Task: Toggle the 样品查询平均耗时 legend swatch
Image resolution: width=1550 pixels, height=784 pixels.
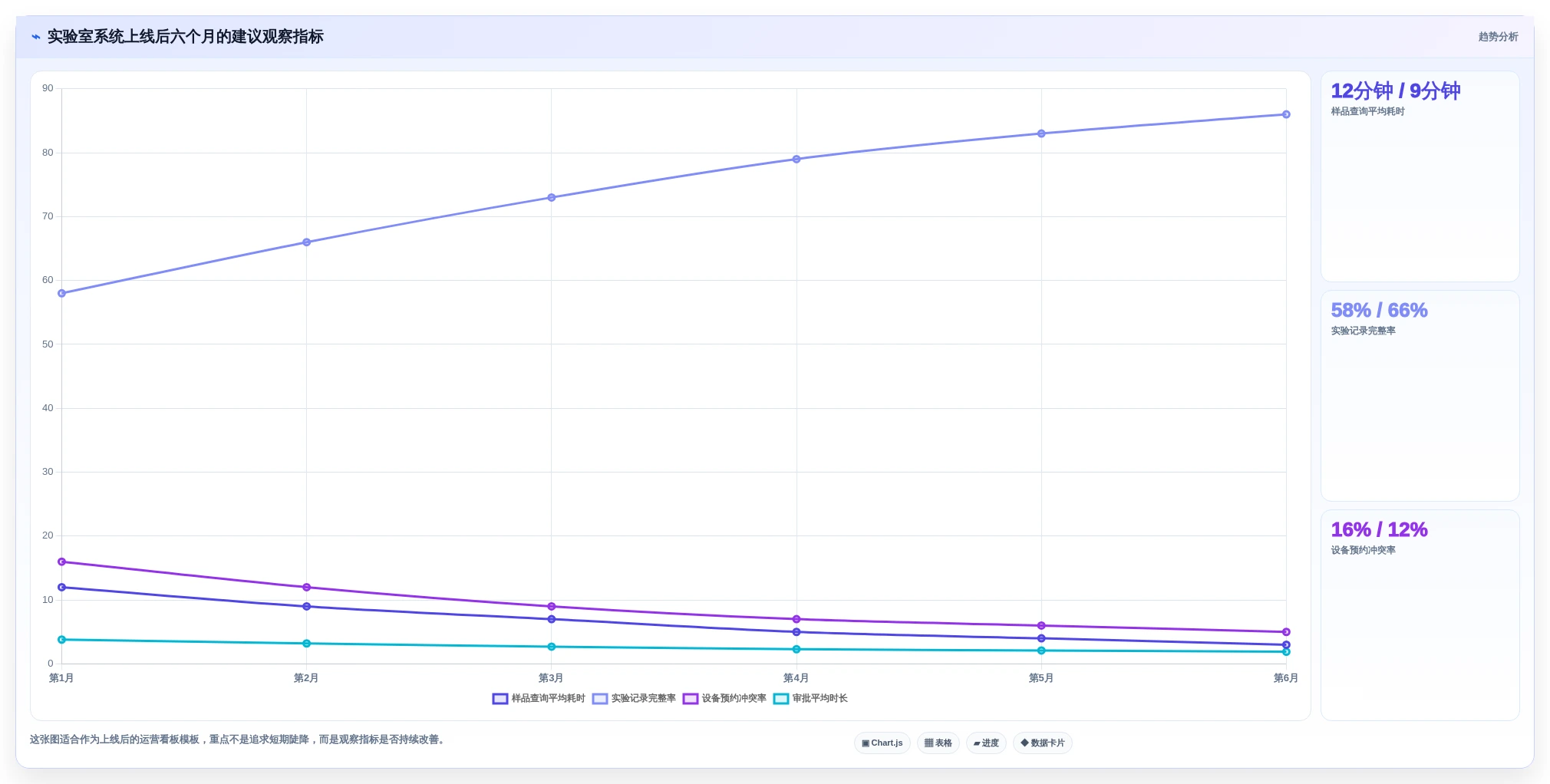Action: [x=500, y=699]
